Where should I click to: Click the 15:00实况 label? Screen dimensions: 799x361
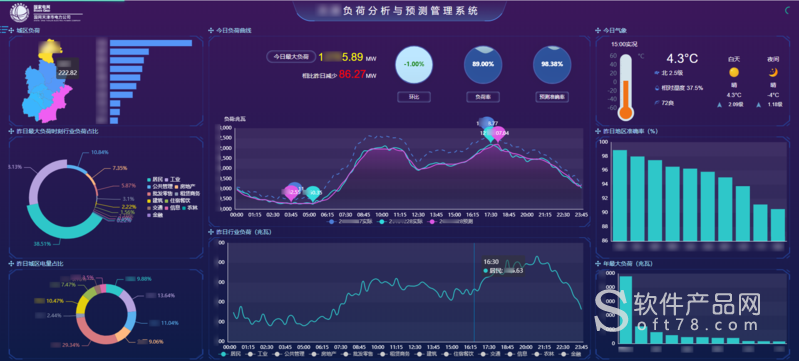click(624, 44)
